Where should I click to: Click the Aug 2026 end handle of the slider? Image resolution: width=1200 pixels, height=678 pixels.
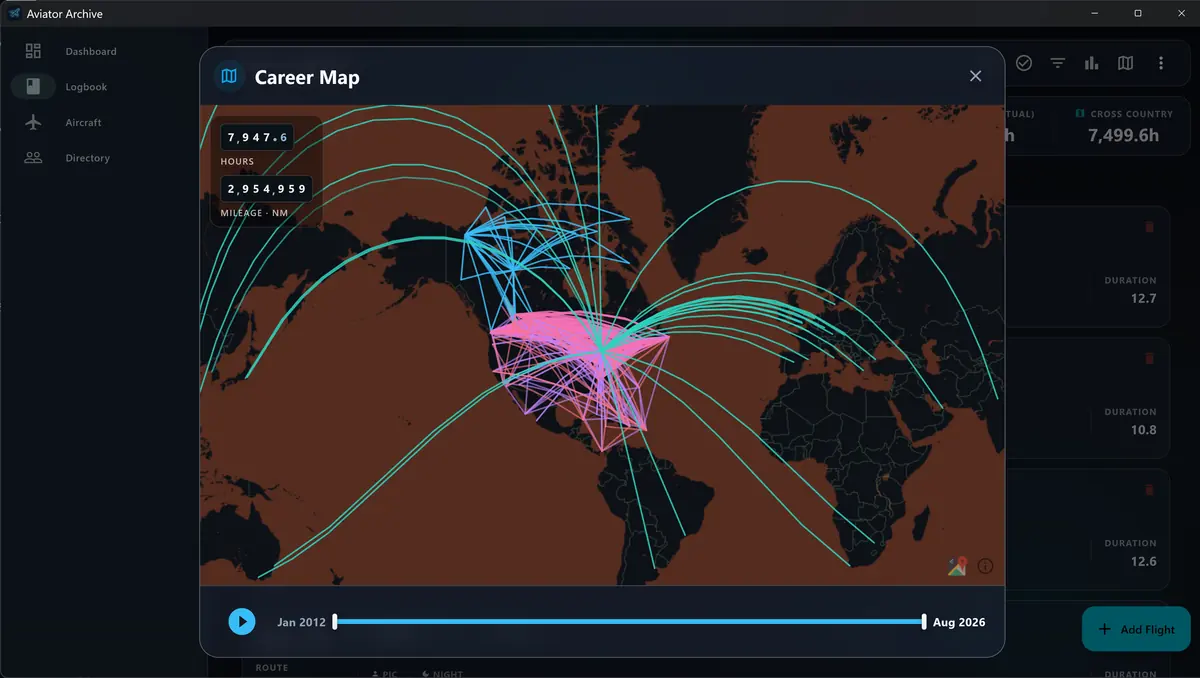(924, 622)
